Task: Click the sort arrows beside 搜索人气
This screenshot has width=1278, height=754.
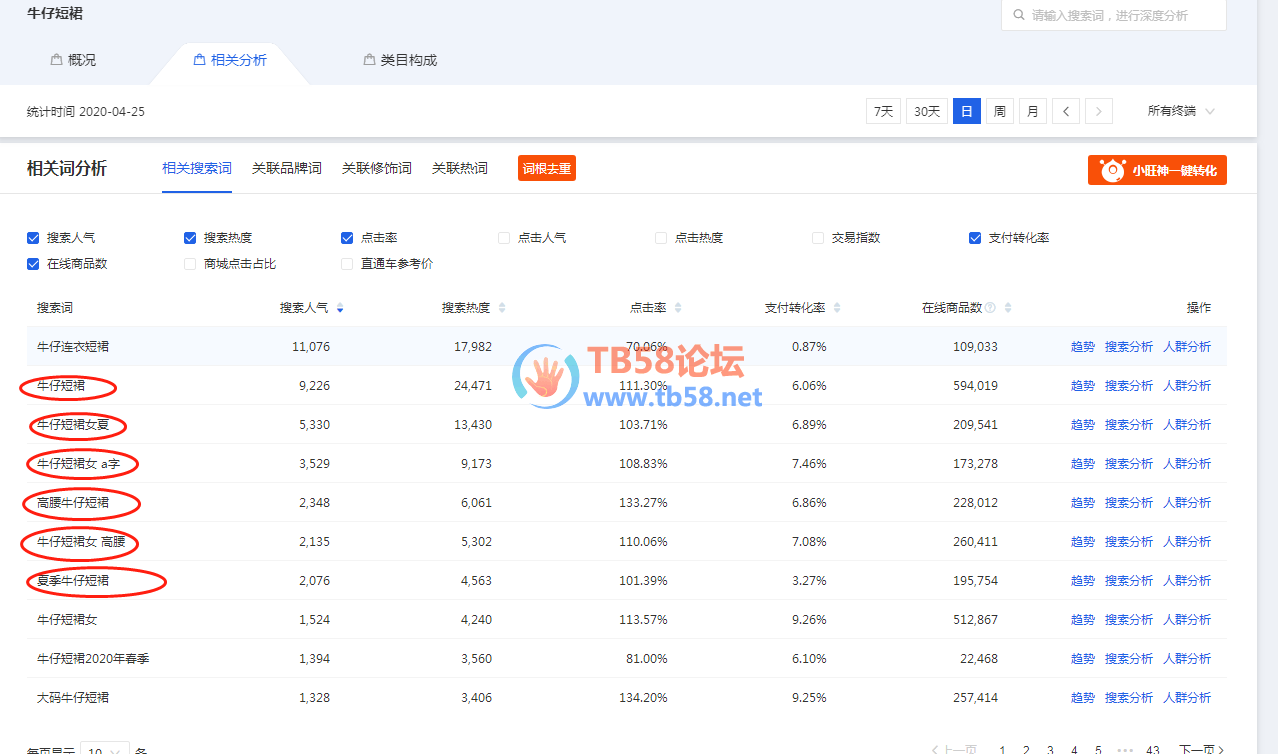Action: (340, 308)
